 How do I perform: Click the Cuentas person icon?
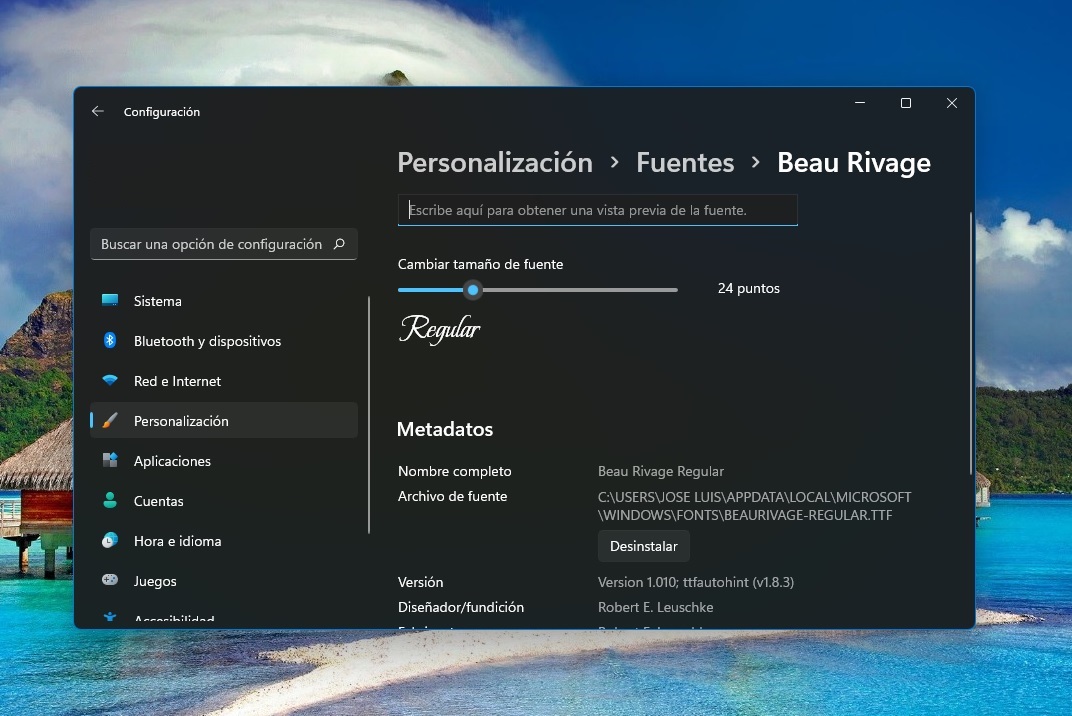point(110,501)
